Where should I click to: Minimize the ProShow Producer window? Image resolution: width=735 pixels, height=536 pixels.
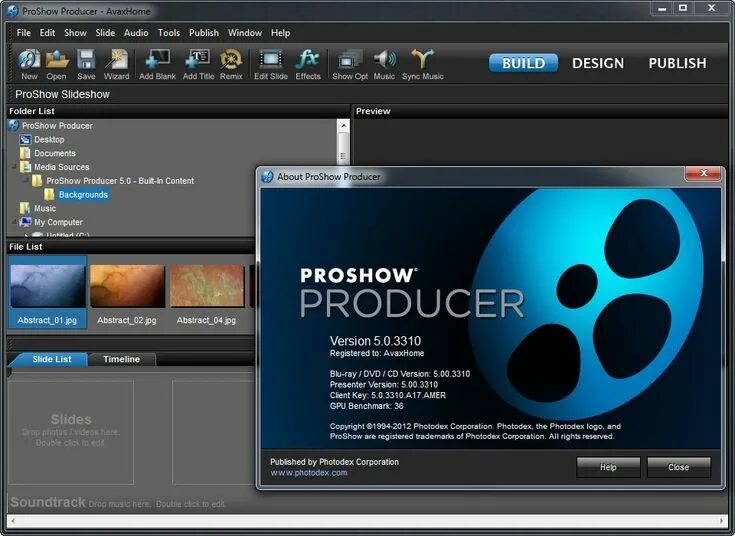[662, 8]
